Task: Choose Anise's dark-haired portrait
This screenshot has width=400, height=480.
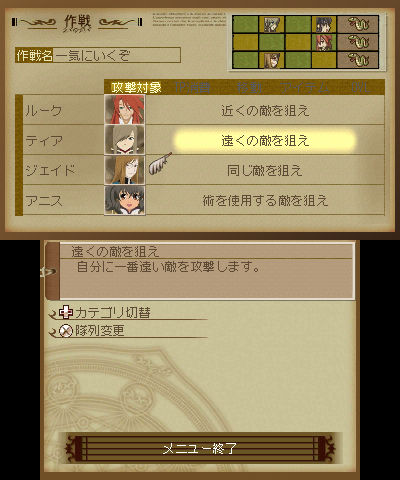Action: coord(125,200)
